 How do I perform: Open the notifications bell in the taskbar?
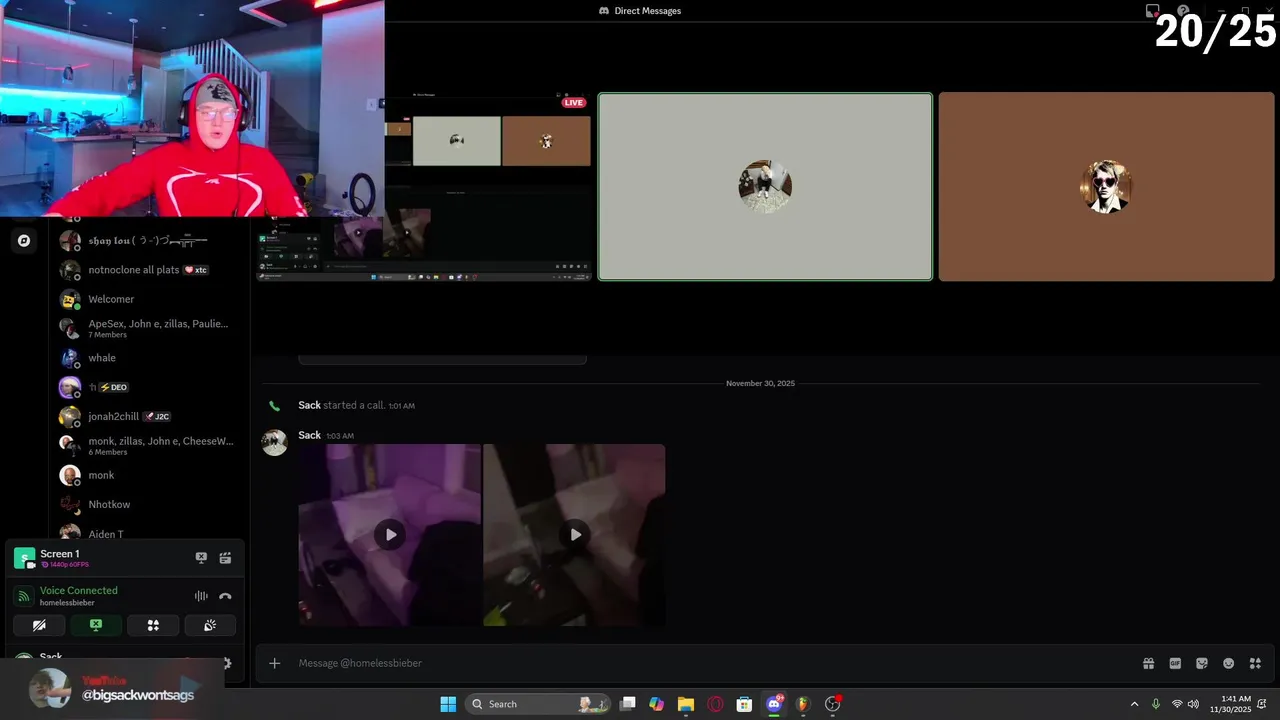click(x=1263, y=704)
